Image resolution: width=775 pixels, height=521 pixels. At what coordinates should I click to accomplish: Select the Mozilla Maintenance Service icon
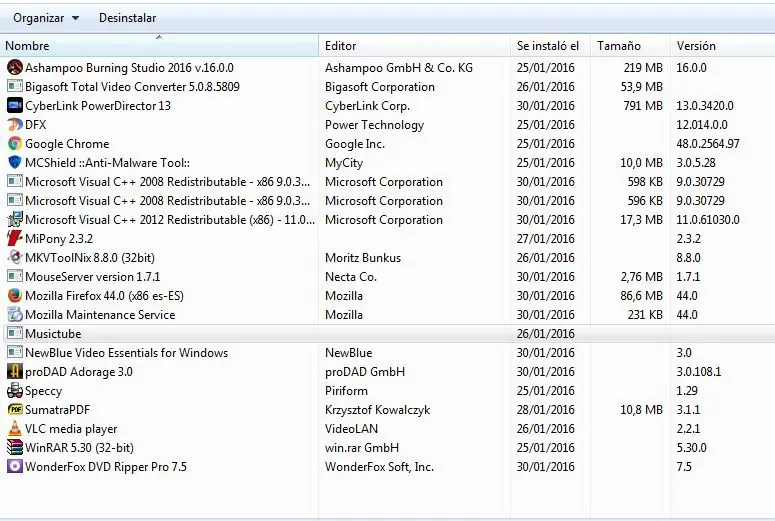click(x=15, y=314)
